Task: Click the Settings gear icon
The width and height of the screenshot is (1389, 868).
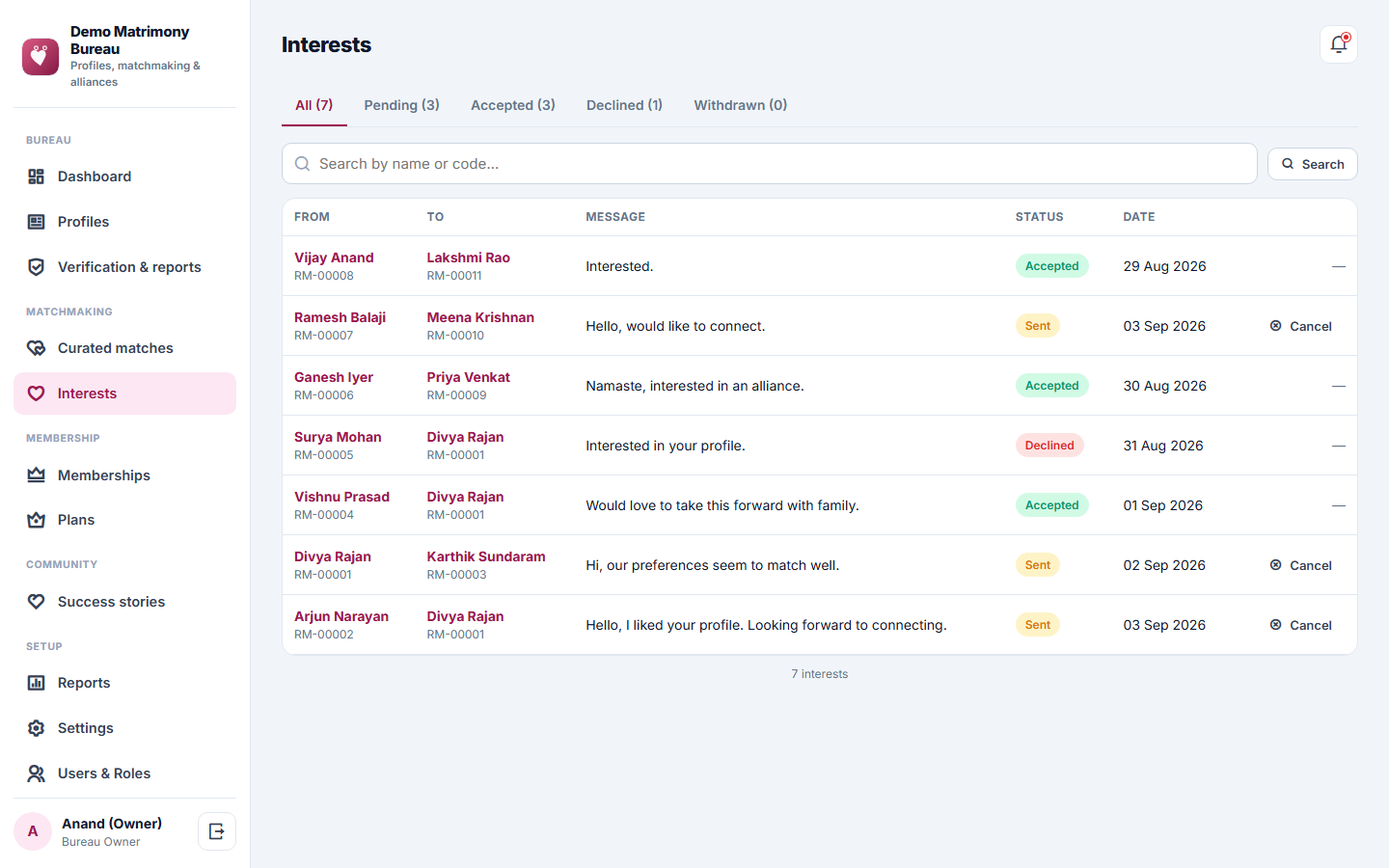Action: pos(37,728)
